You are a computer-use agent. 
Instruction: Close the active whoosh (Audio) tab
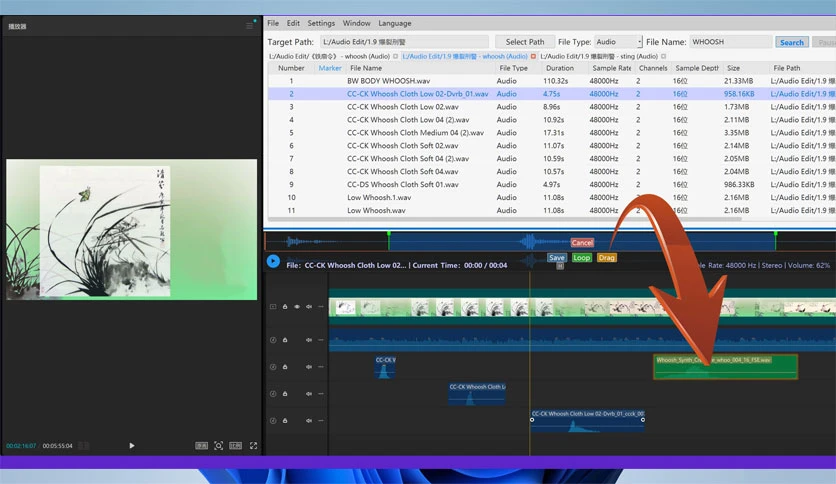pos(533,56)
